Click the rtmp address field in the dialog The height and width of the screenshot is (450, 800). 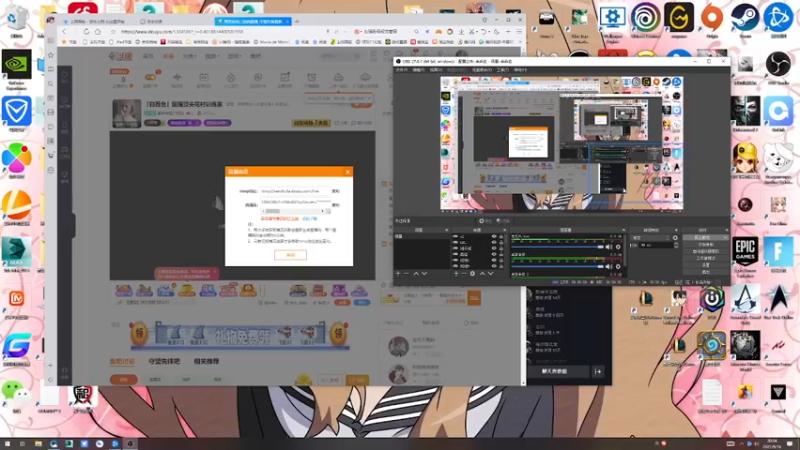(x=295, y=191)
